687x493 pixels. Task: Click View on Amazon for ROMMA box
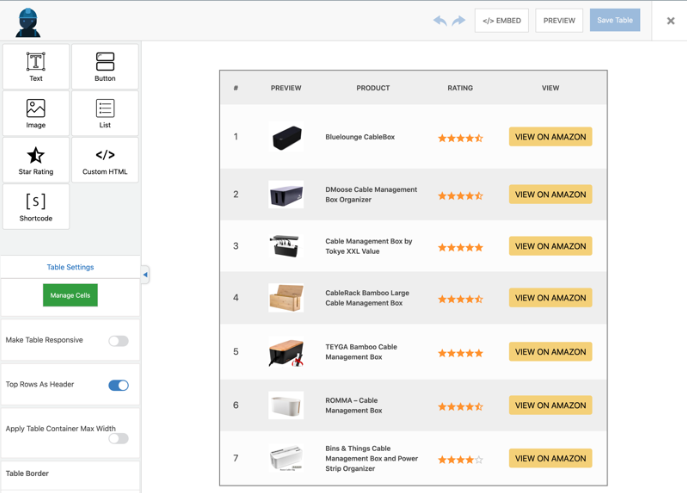point(550,405)
